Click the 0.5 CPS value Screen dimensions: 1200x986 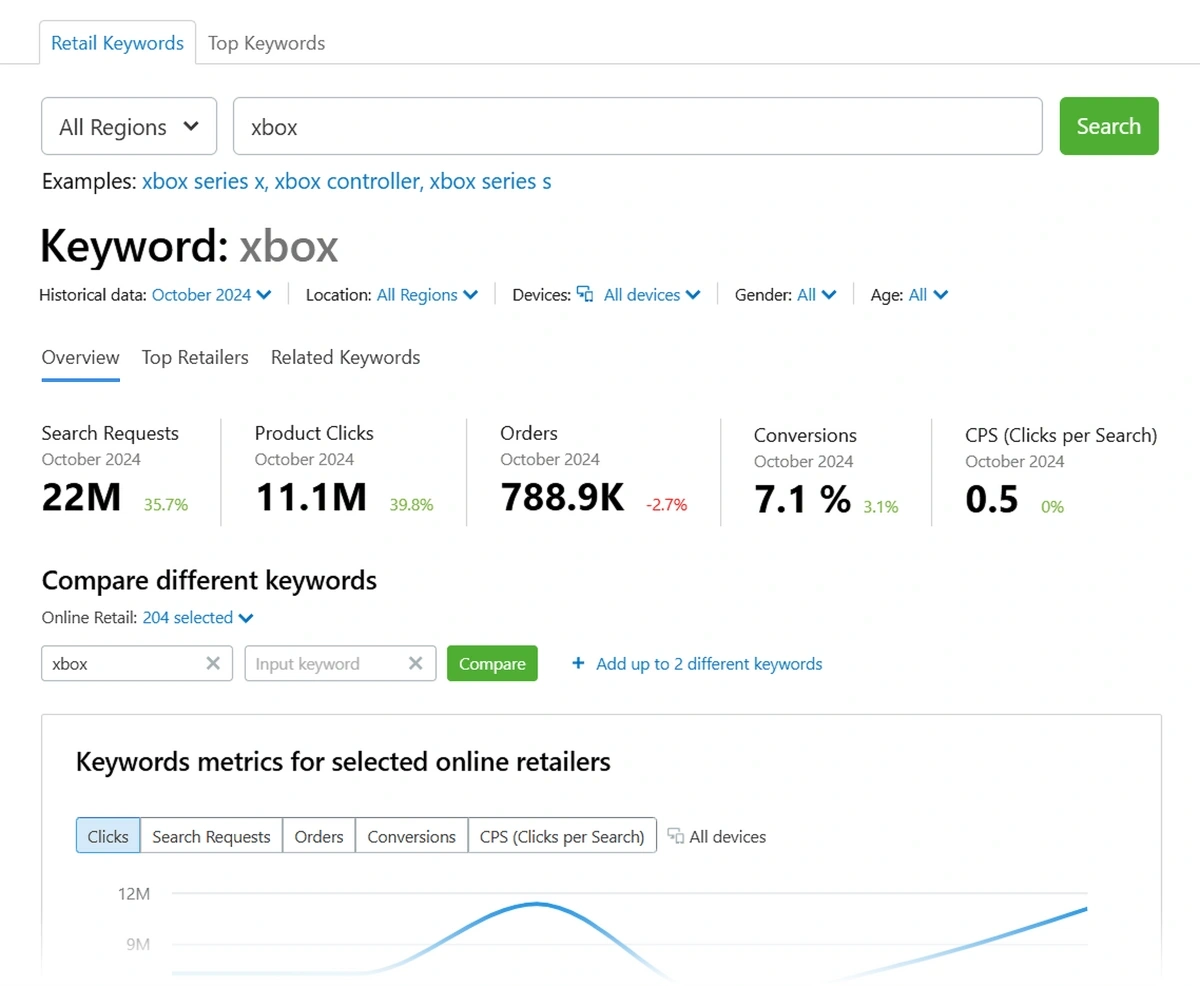992,499
